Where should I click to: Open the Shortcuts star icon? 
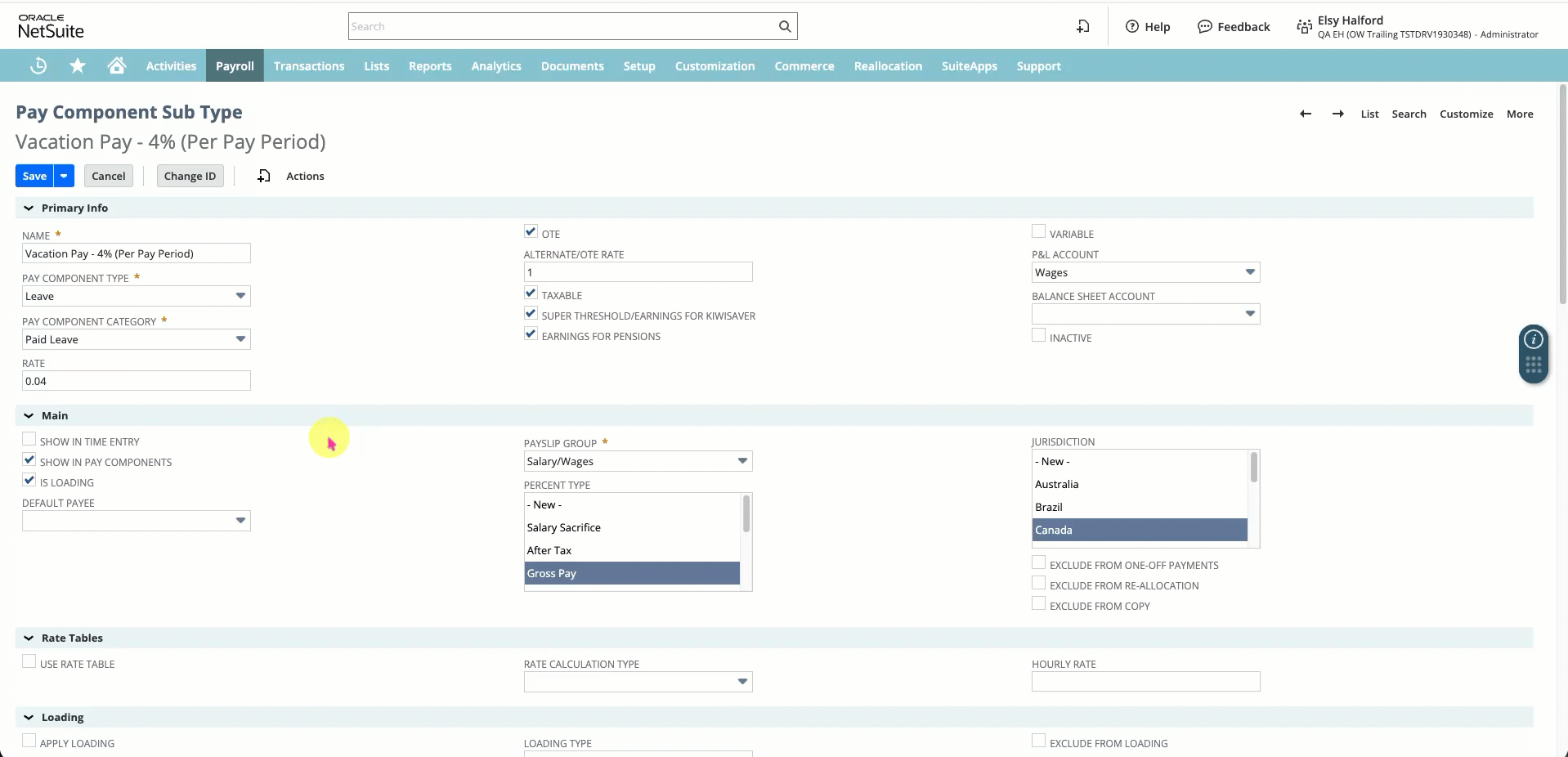78,65
